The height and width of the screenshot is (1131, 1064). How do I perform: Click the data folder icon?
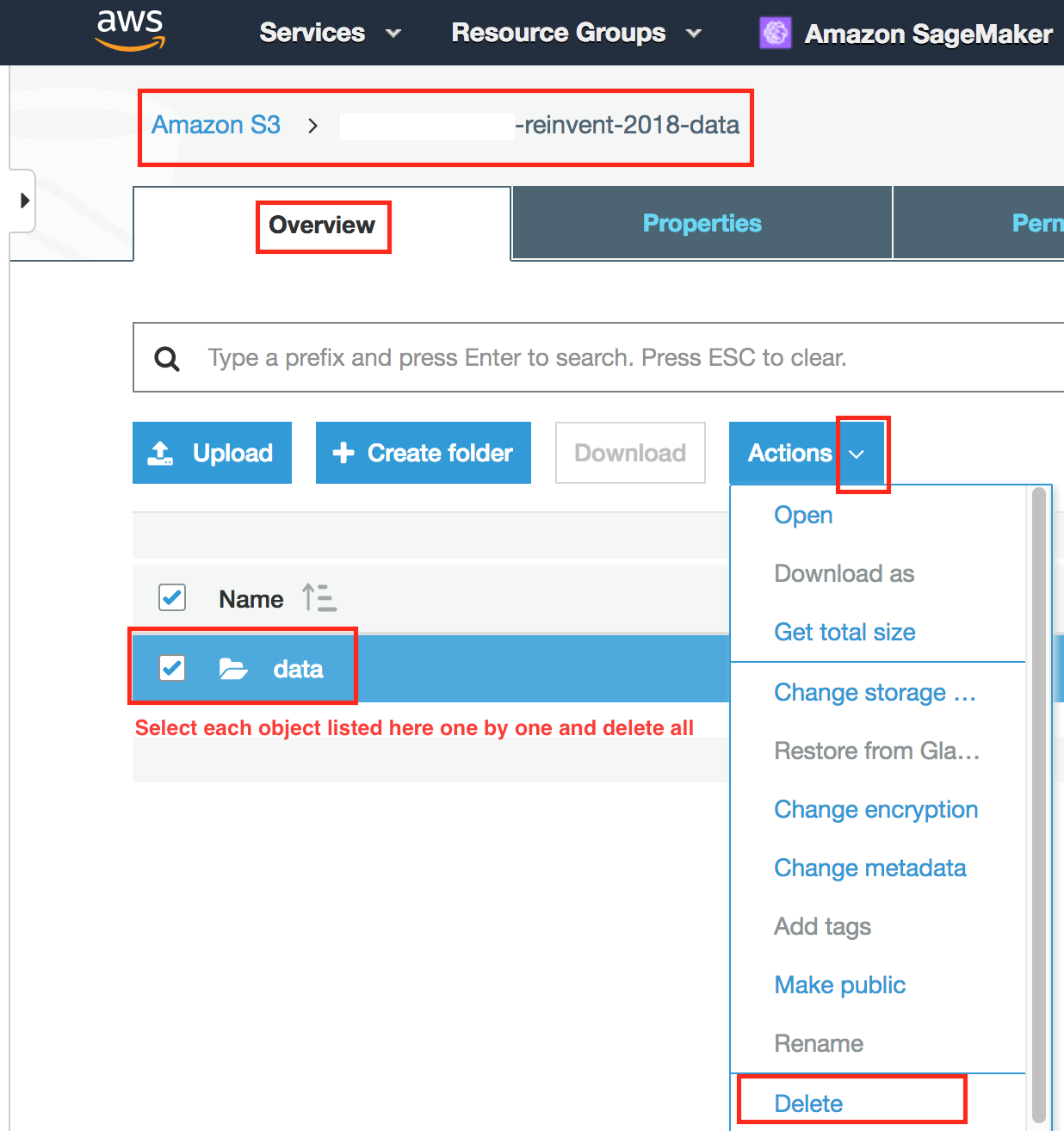tap(232, 669)
